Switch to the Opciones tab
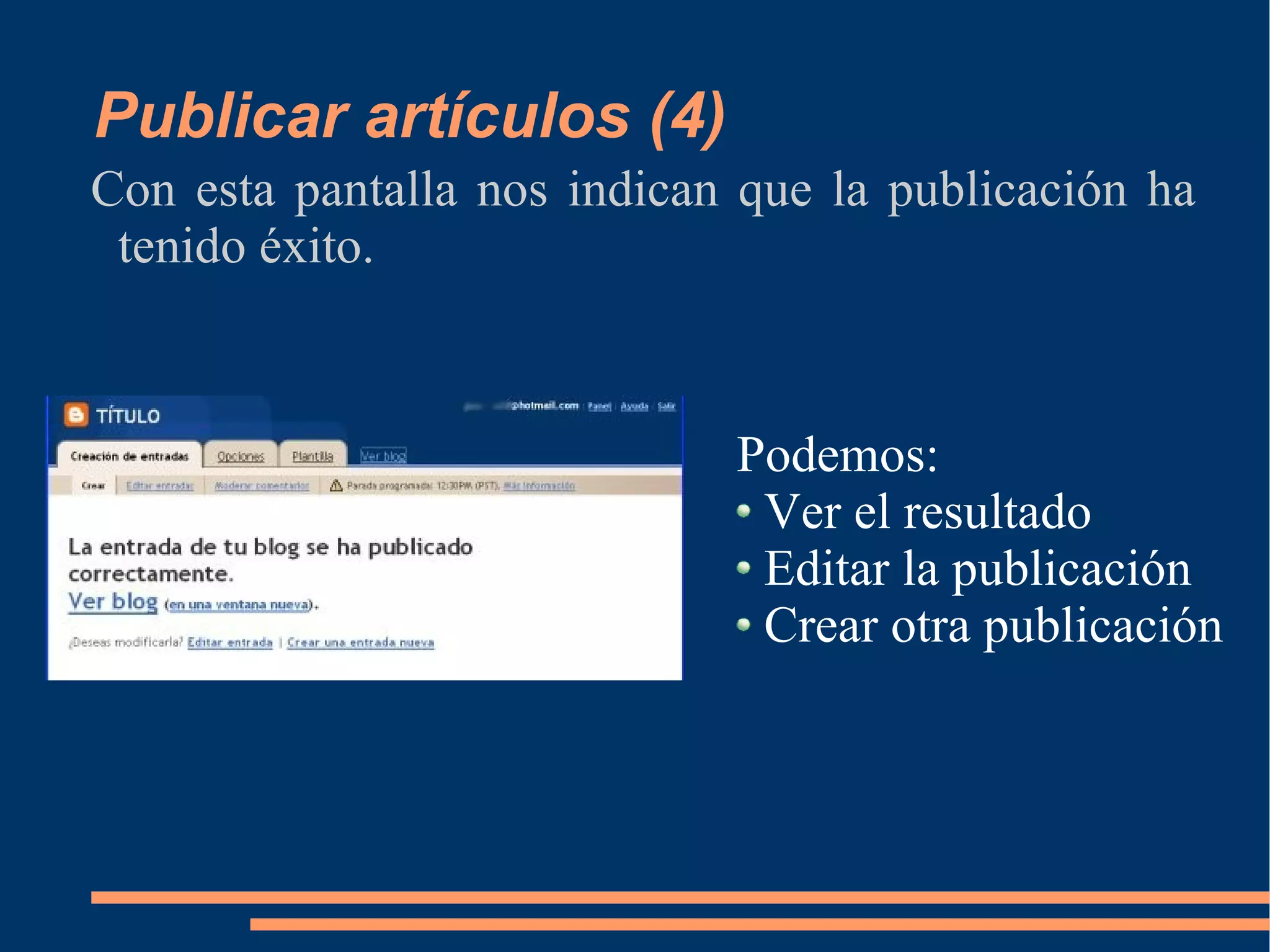1270x952 pixels. tap(241, 456)
